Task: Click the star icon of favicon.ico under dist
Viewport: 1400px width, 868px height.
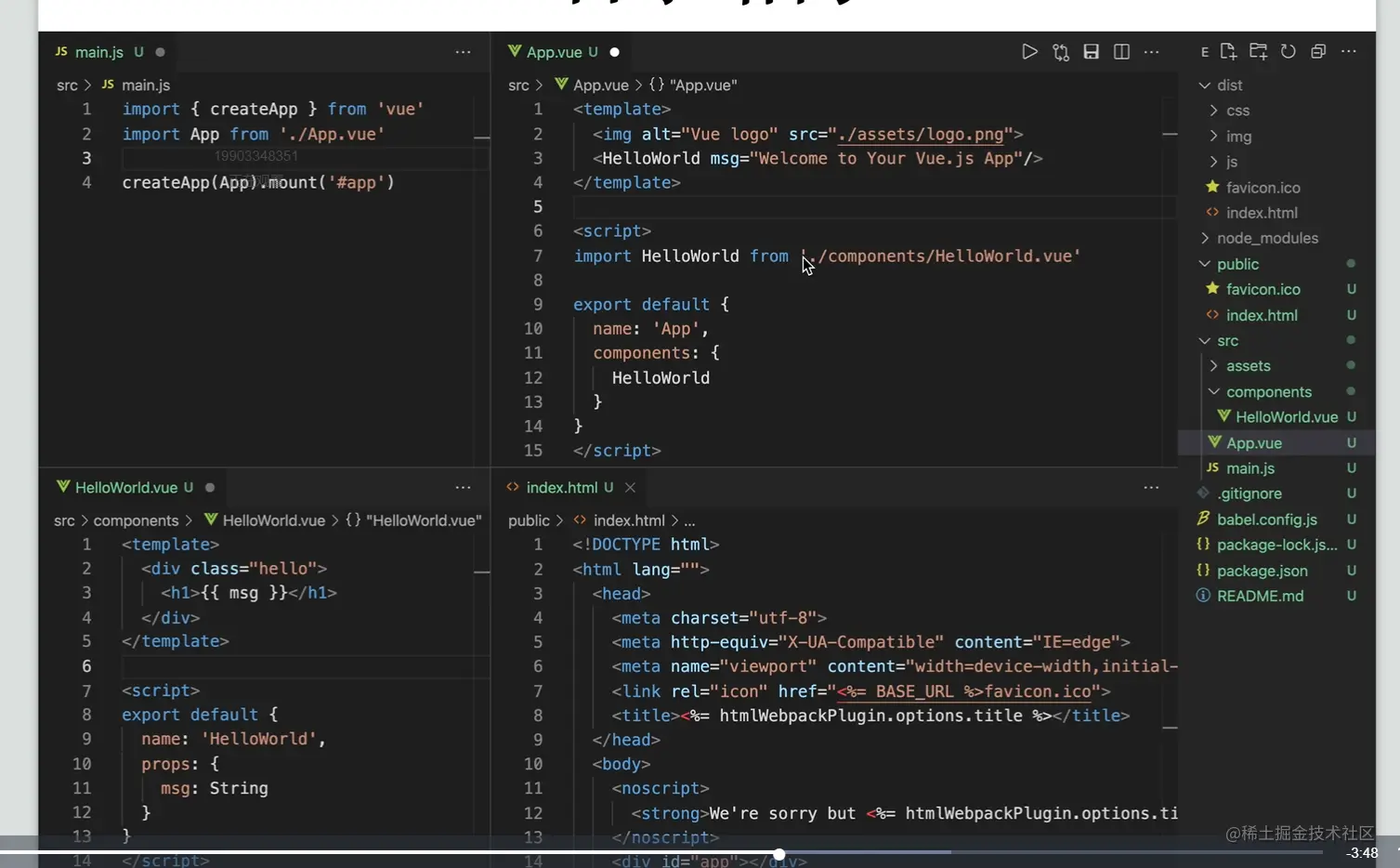Action: [1212, 187]
